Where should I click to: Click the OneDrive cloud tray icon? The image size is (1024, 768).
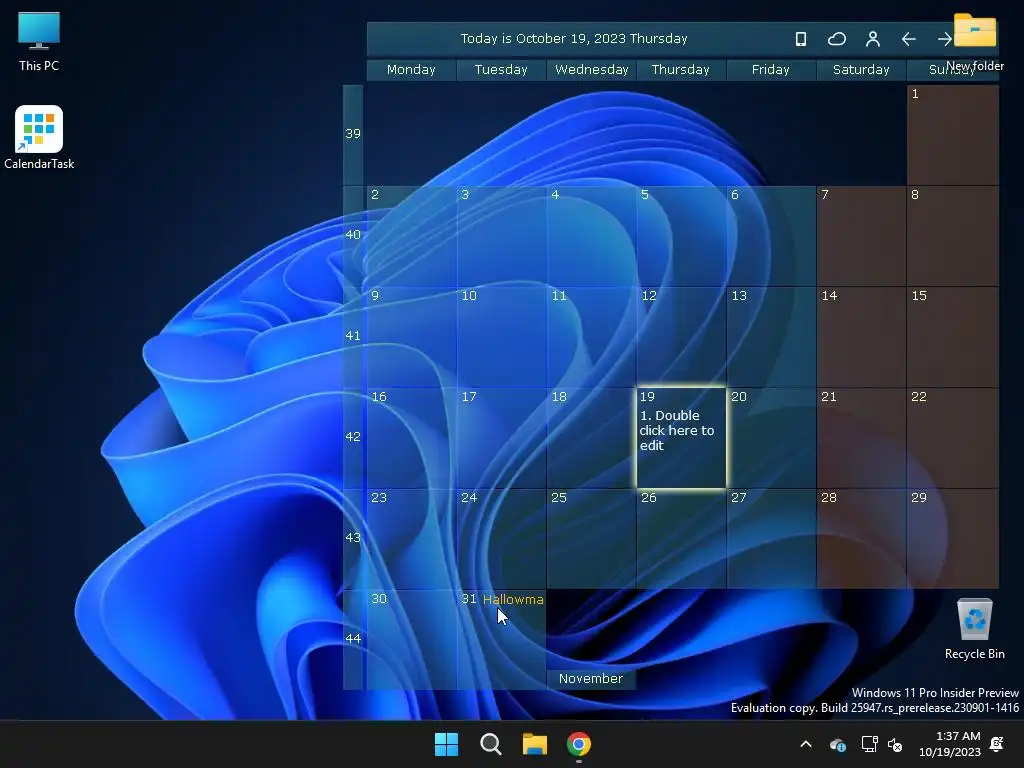pyautogui.click(x=838, y=744)
